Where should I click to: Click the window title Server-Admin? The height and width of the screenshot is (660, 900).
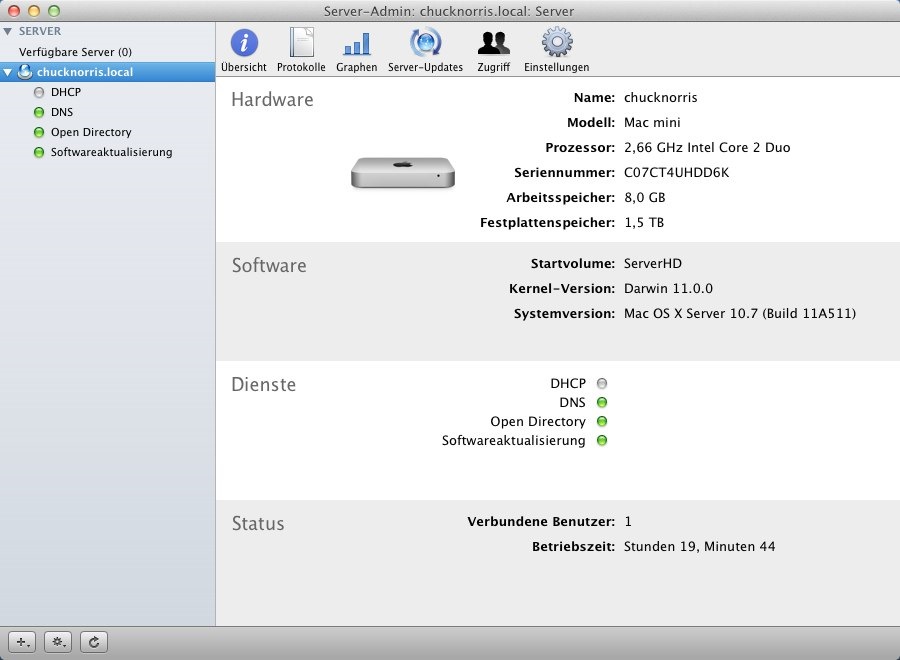pyautogui.click(x=449, y=11)
